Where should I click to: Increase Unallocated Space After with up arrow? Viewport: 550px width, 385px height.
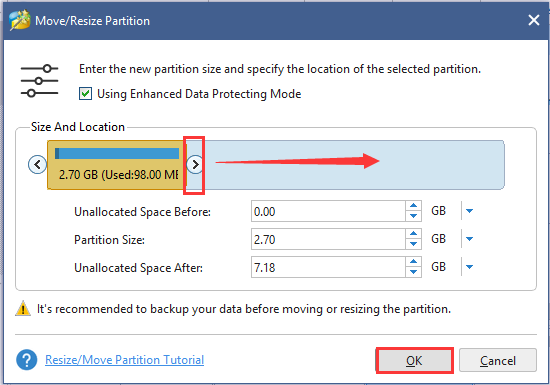(x=413, y=262)
